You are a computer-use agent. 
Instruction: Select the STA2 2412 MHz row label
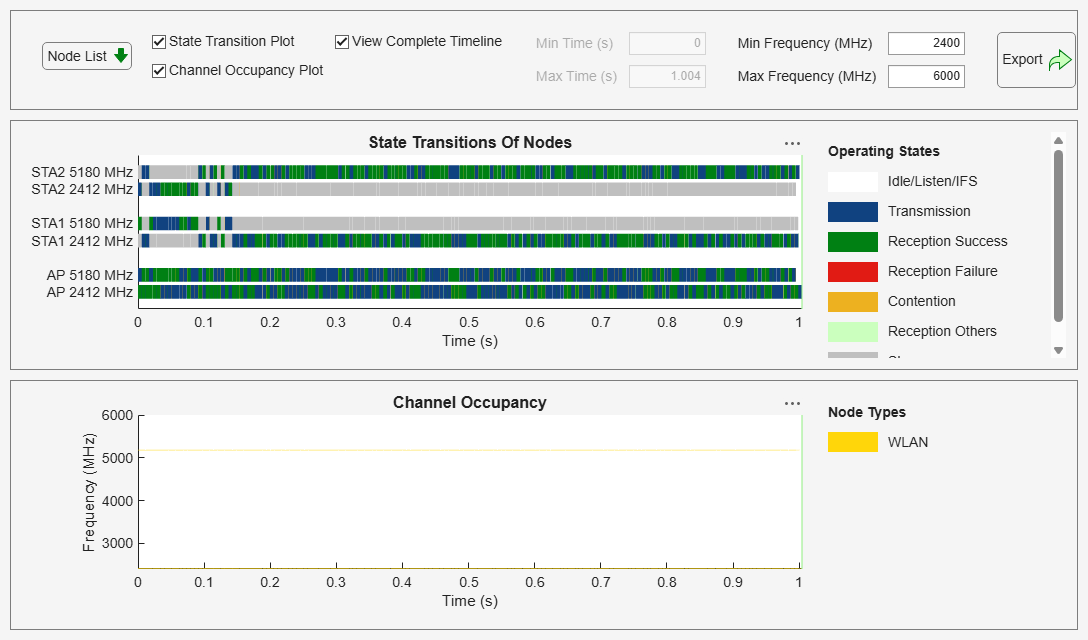82,190
